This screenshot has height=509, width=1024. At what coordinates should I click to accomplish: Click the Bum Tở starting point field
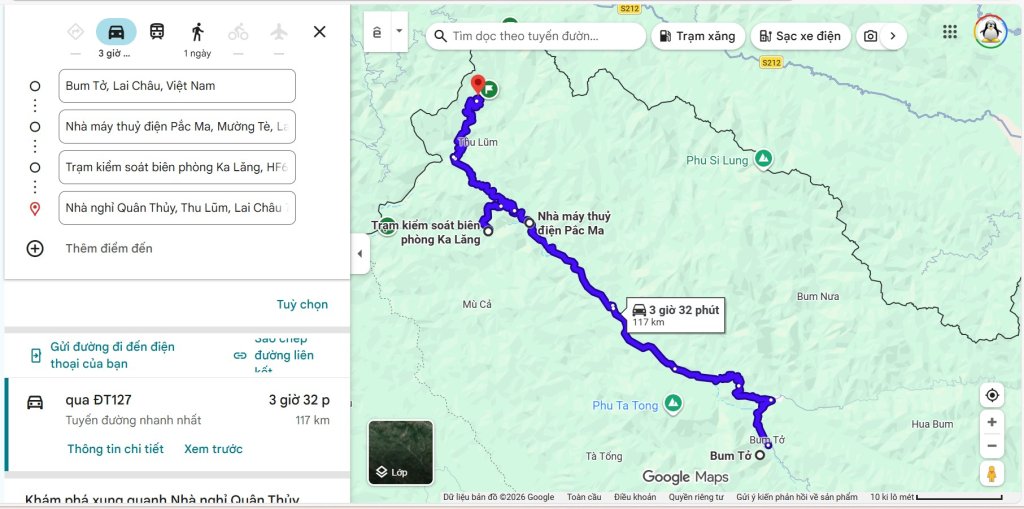click(177, 86)
